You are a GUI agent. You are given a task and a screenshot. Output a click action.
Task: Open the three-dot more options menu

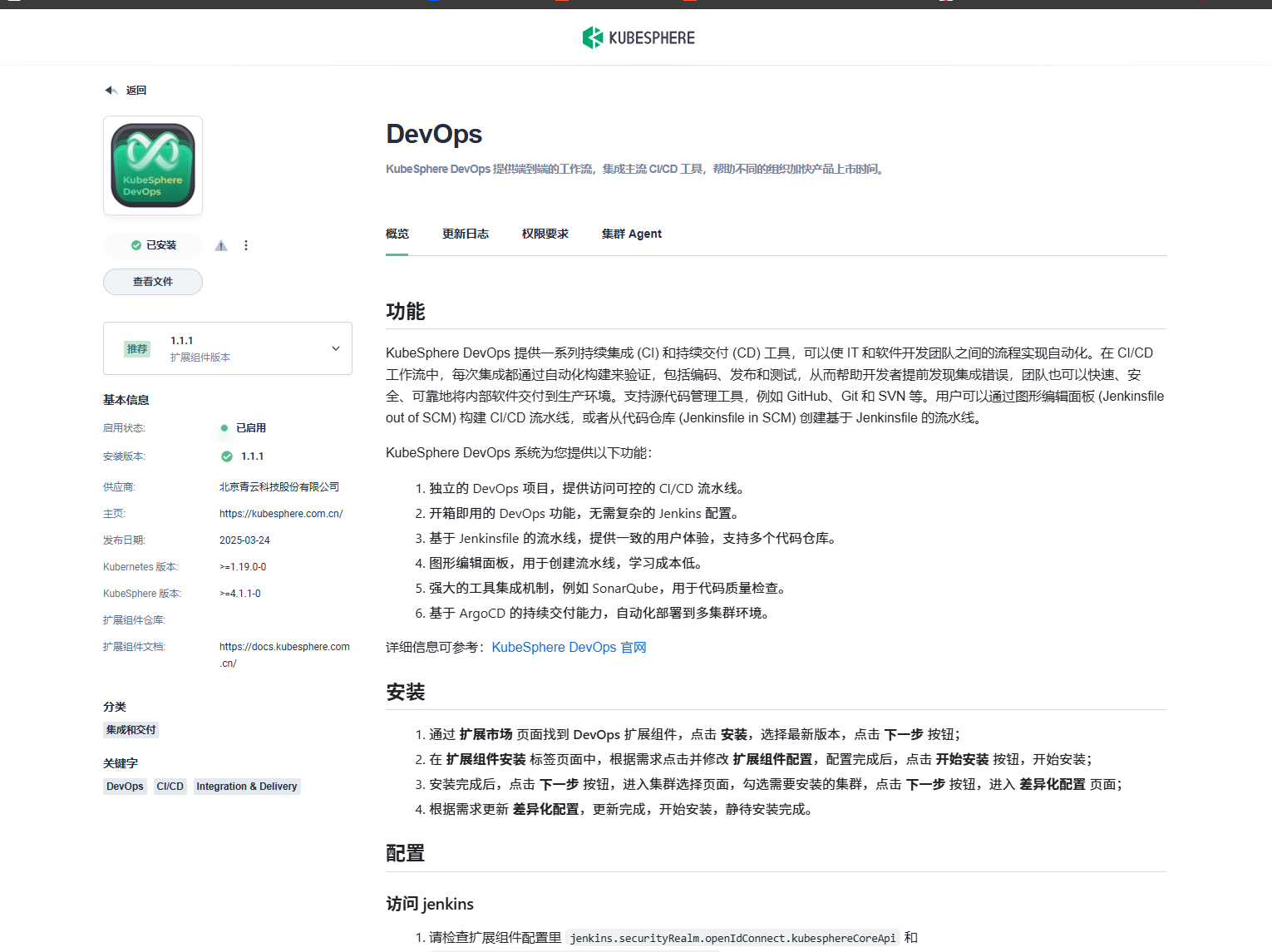coord(246,245)
